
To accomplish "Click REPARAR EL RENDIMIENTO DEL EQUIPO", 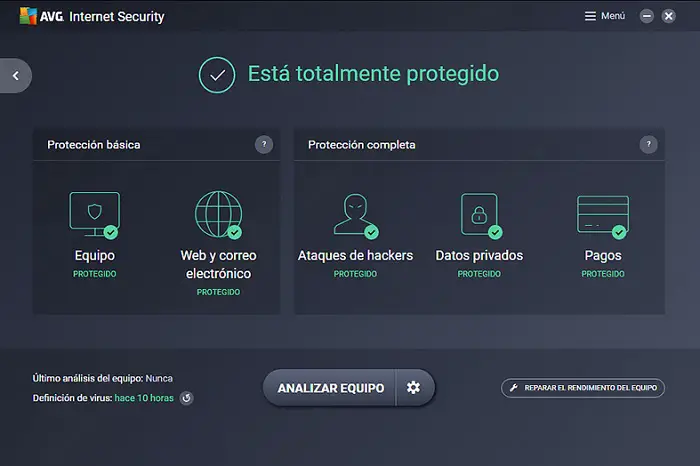I will coord(583,388).
